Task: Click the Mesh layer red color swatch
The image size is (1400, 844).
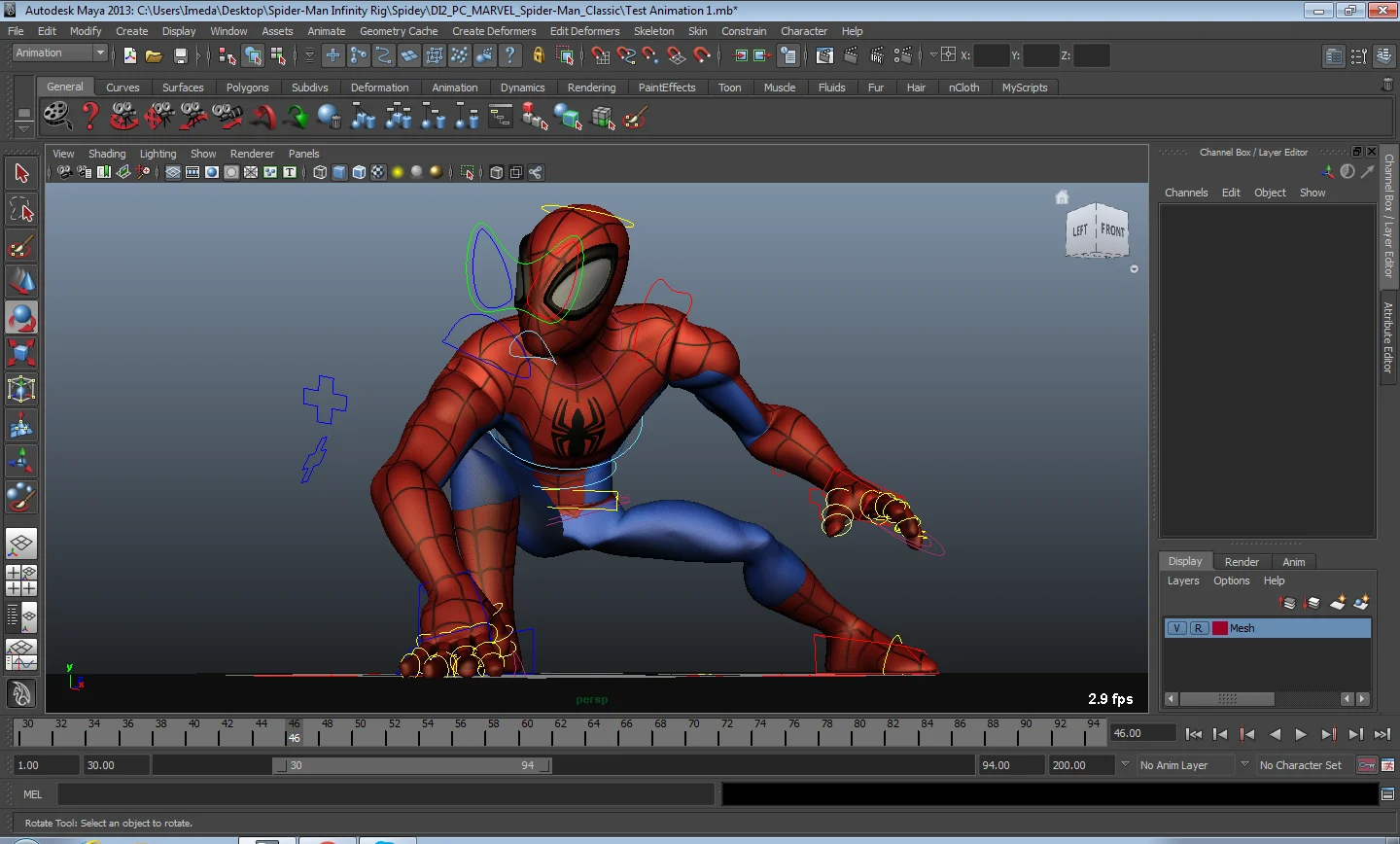Action: [x=1219, y=628]
